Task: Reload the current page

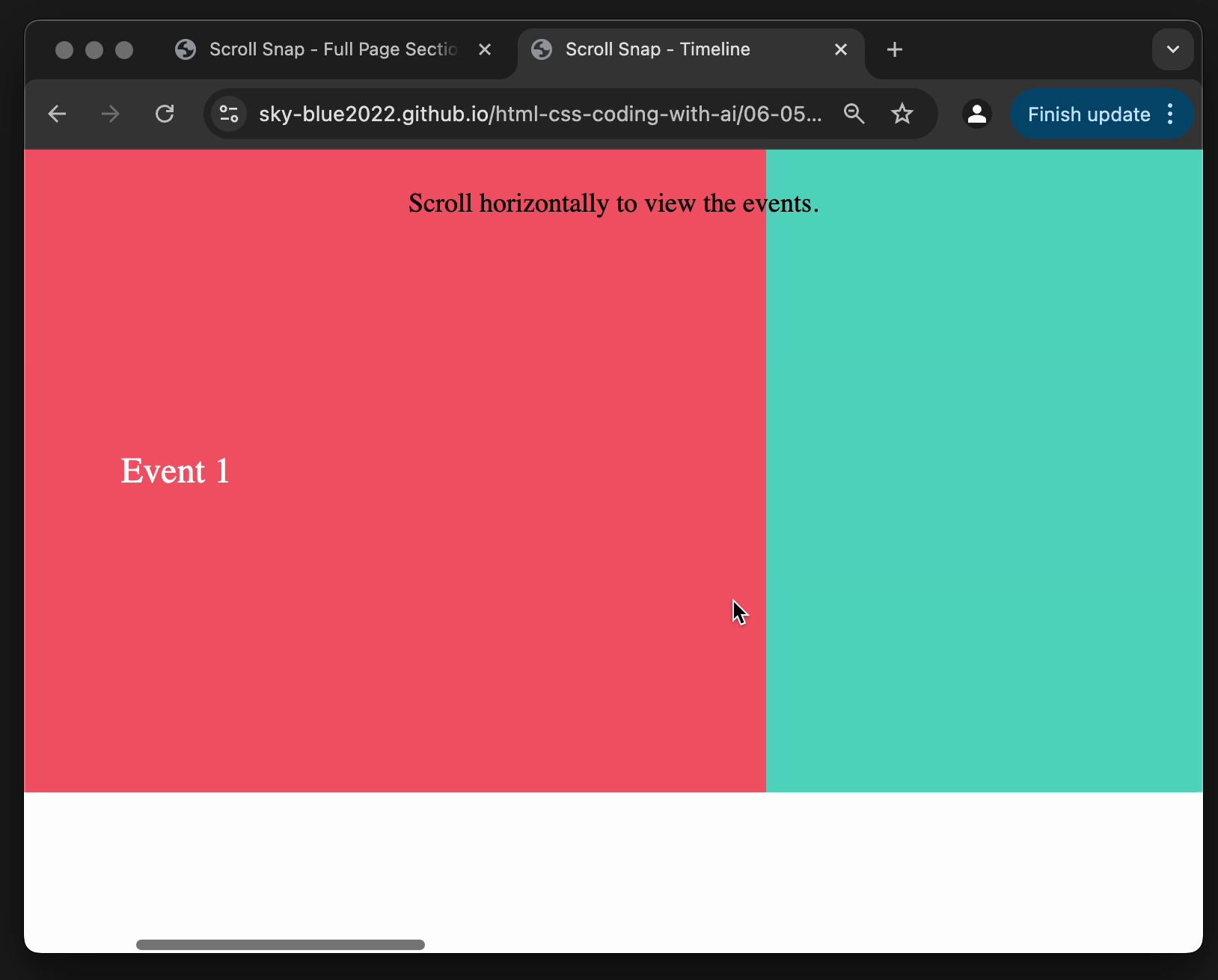Action: tap(165, 114)
